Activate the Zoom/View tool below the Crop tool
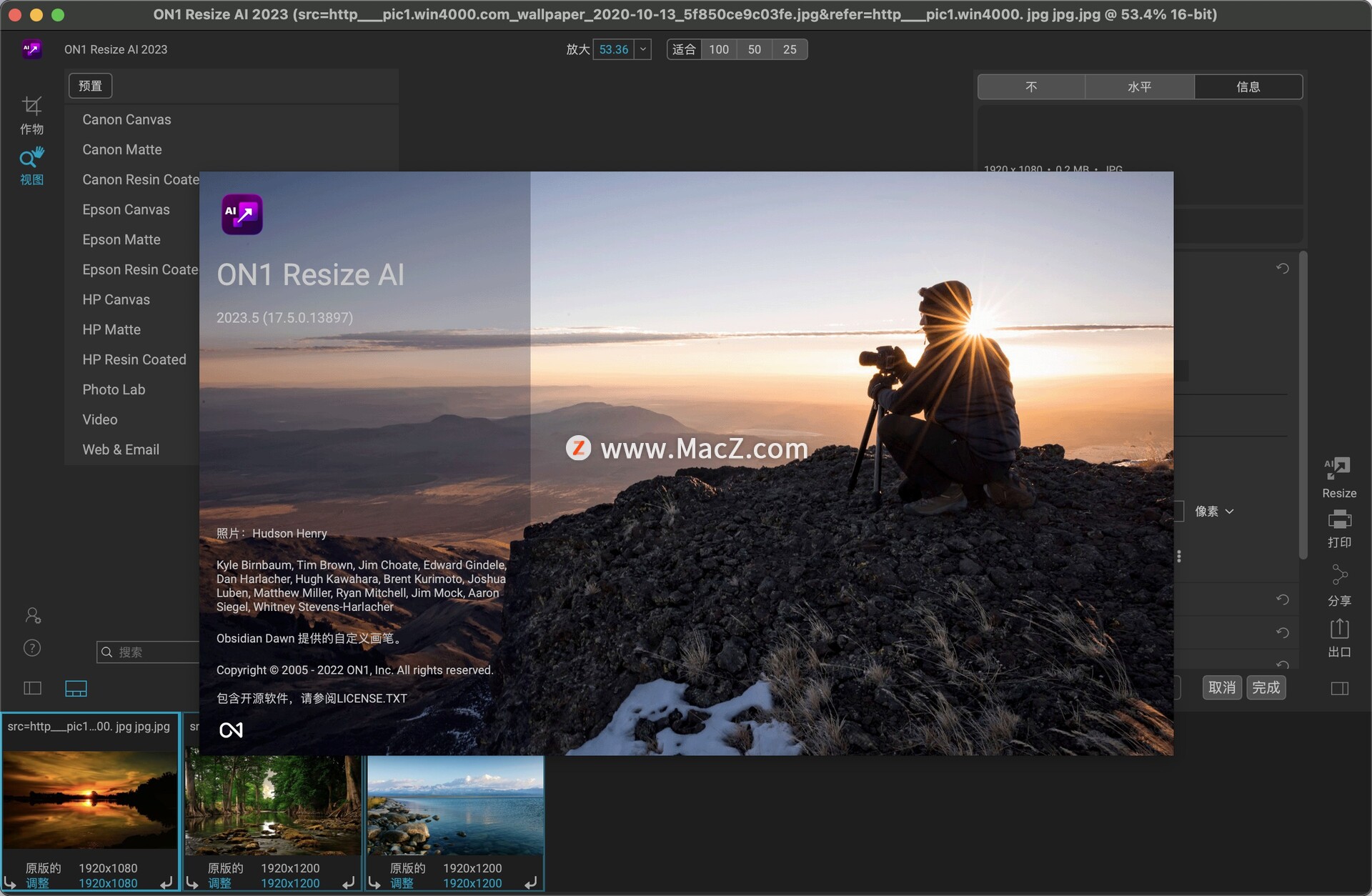 [x=31, y=159]
